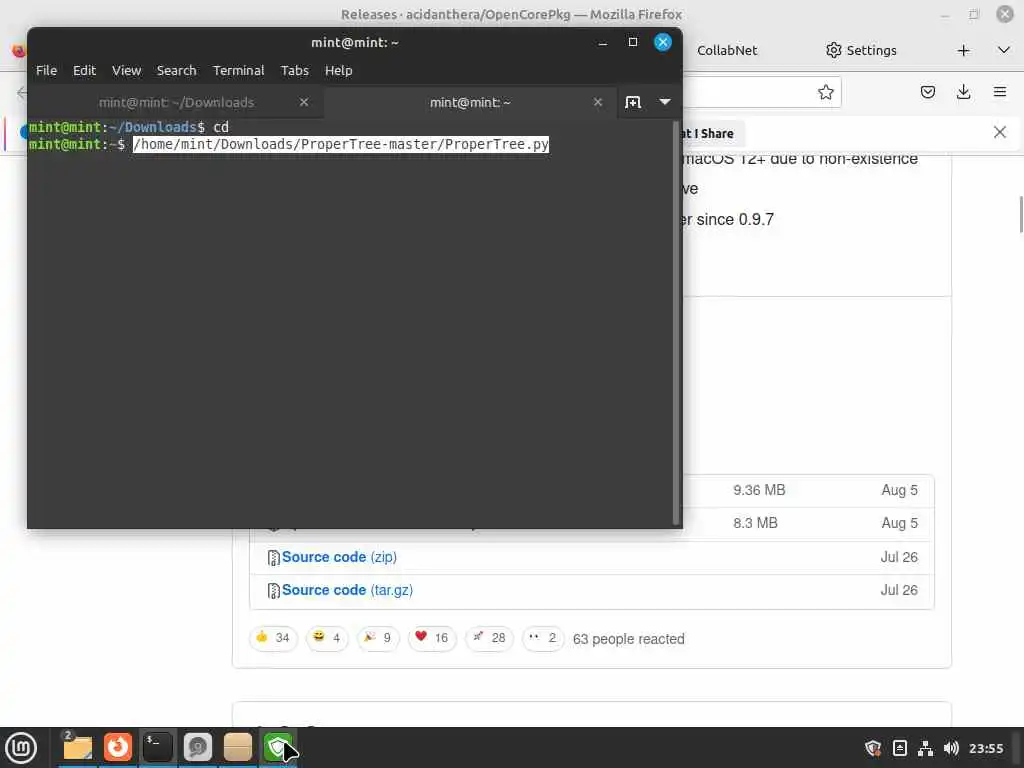Open the File menu in the terminal
This screenshot has width=1024, height=768.
click(46, 71)
